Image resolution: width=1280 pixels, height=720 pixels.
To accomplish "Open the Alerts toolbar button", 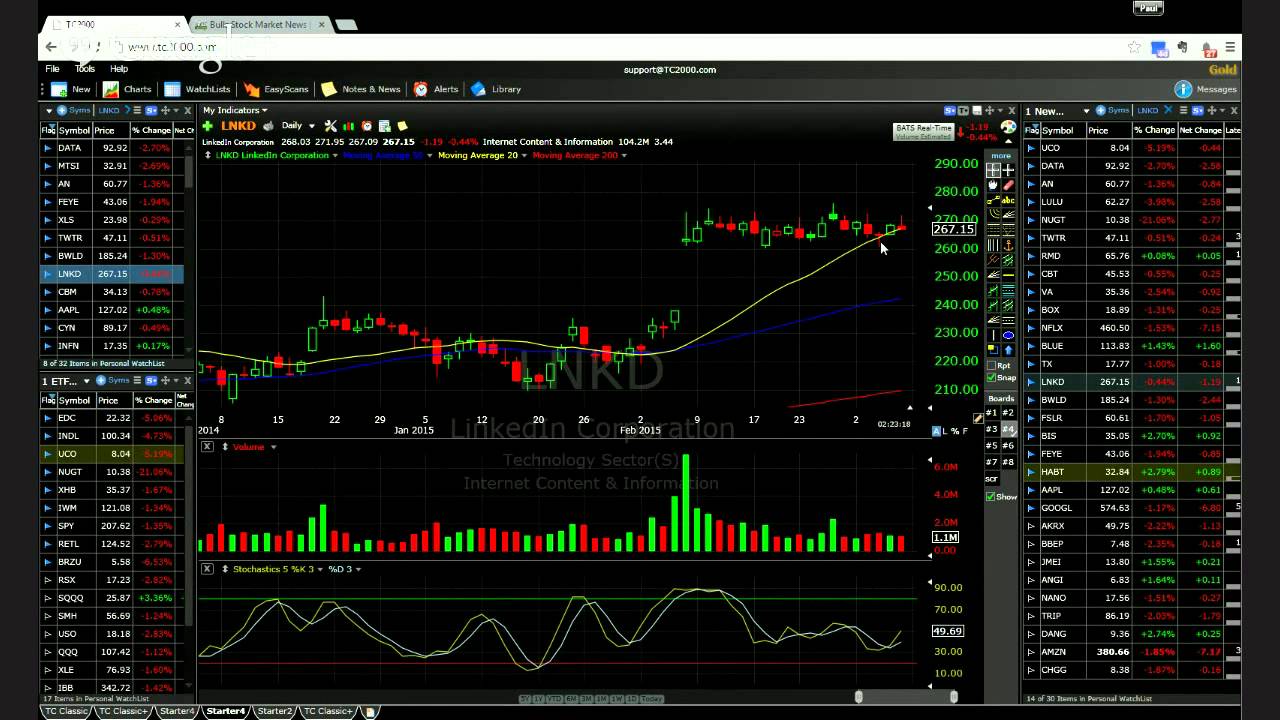I will click(x=436, y=89).
